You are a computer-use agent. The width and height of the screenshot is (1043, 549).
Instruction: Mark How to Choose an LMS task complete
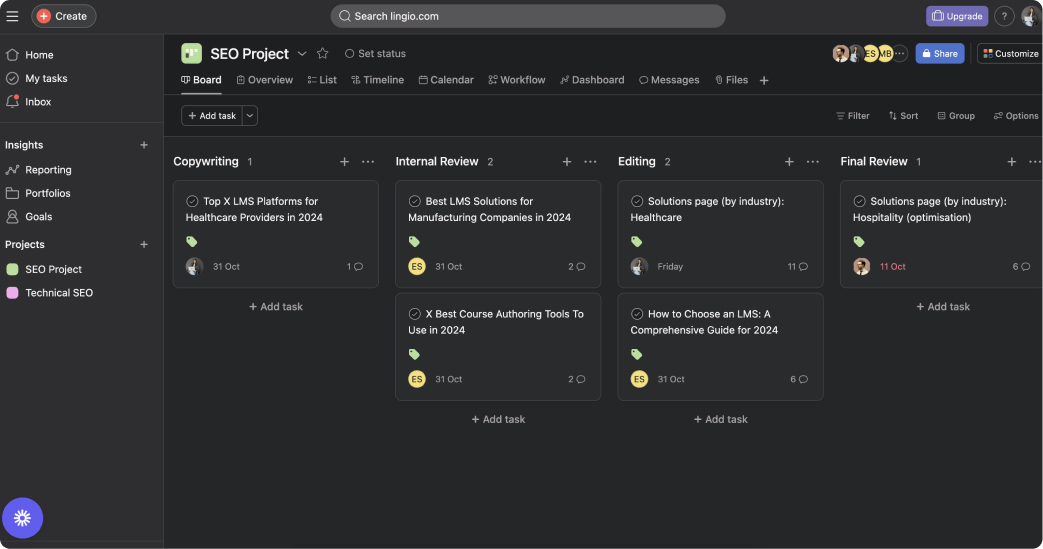pyautogui.click(x=637, y=314)
